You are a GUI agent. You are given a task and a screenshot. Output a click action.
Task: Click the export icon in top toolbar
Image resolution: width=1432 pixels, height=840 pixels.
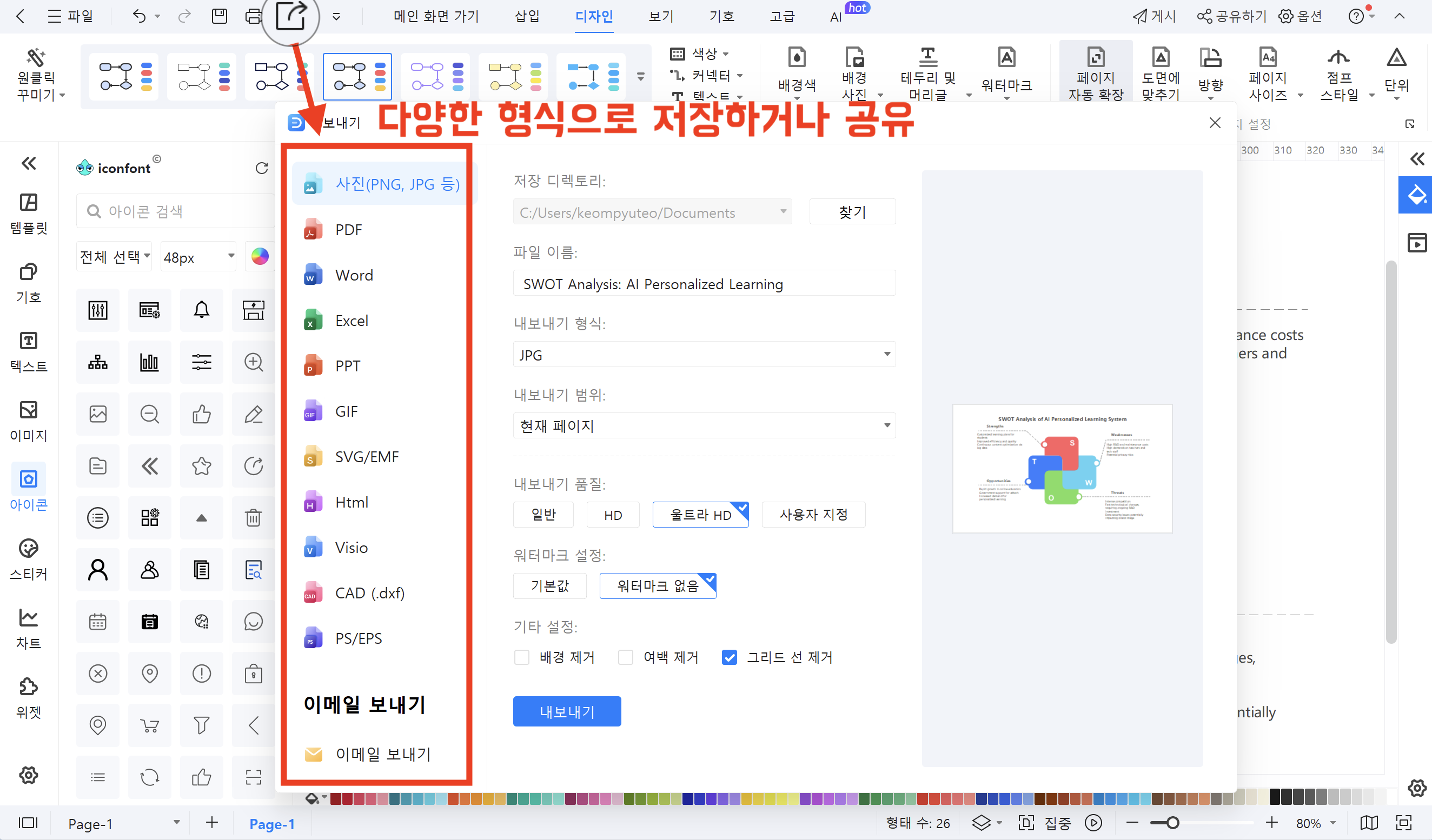(x=290, y=15)
